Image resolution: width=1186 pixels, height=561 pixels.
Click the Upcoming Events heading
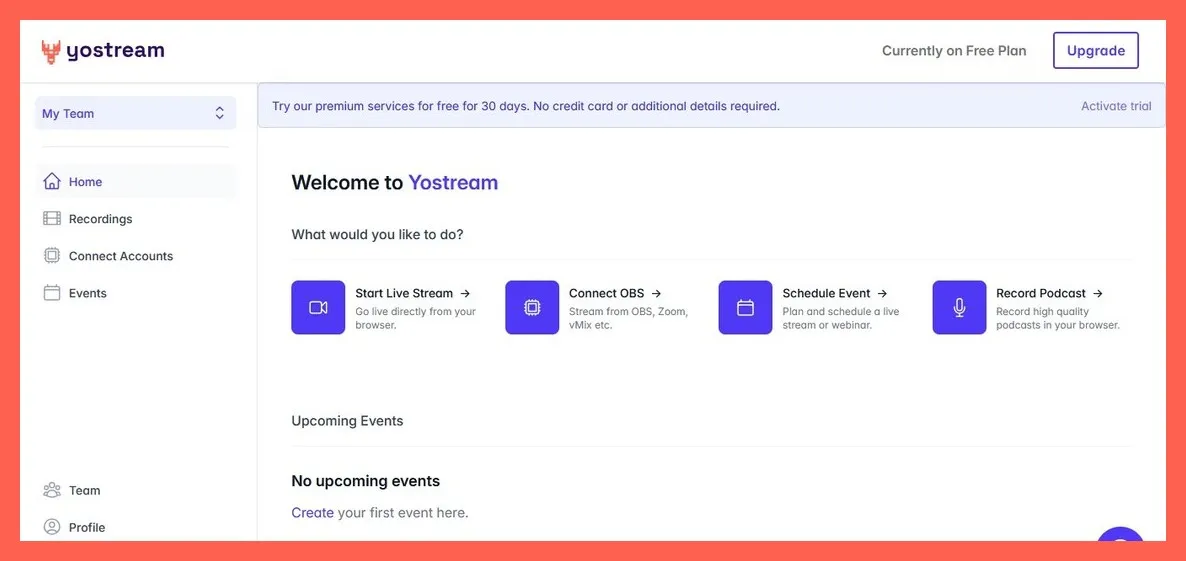click(x=347, y=421)
